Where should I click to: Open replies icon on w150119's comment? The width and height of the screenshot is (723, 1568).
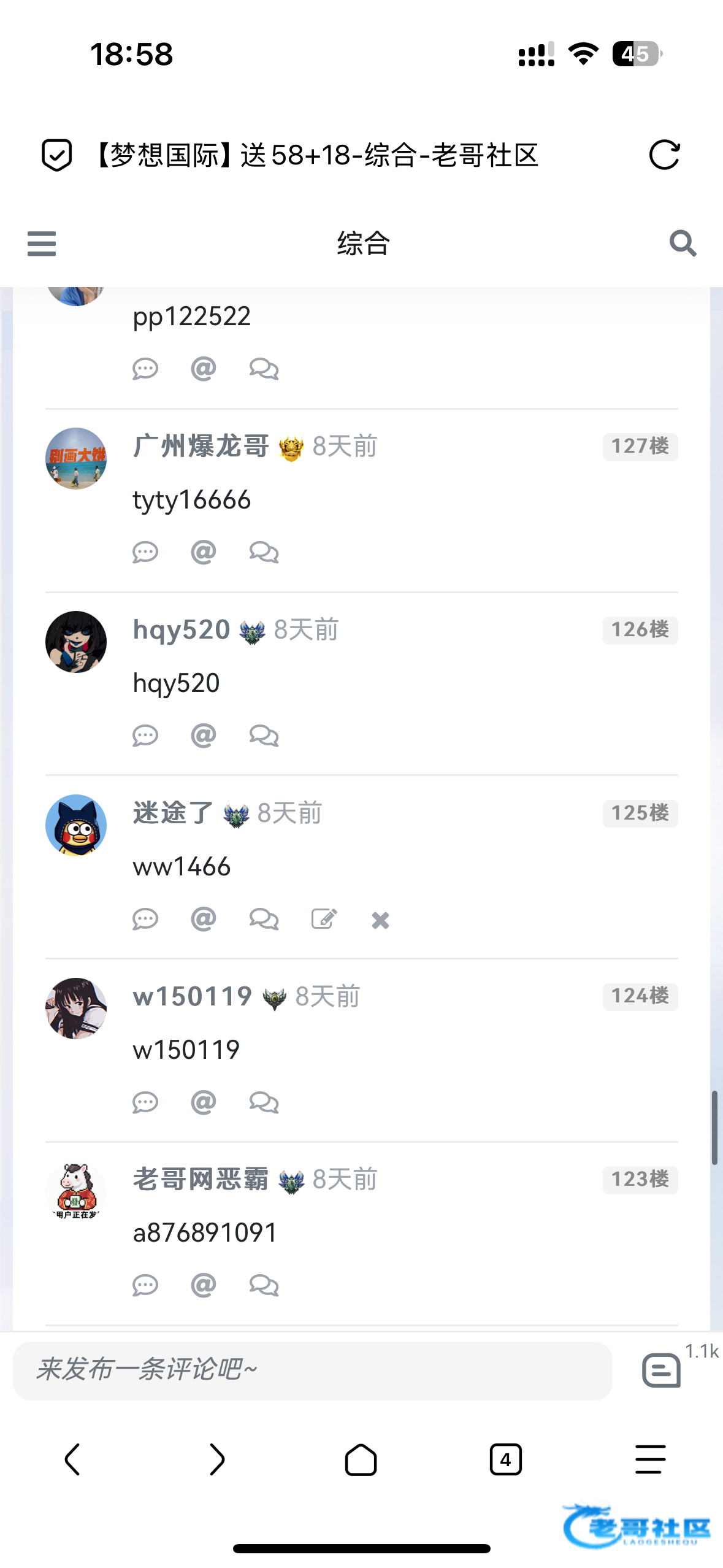click(x=264, y=1102)
